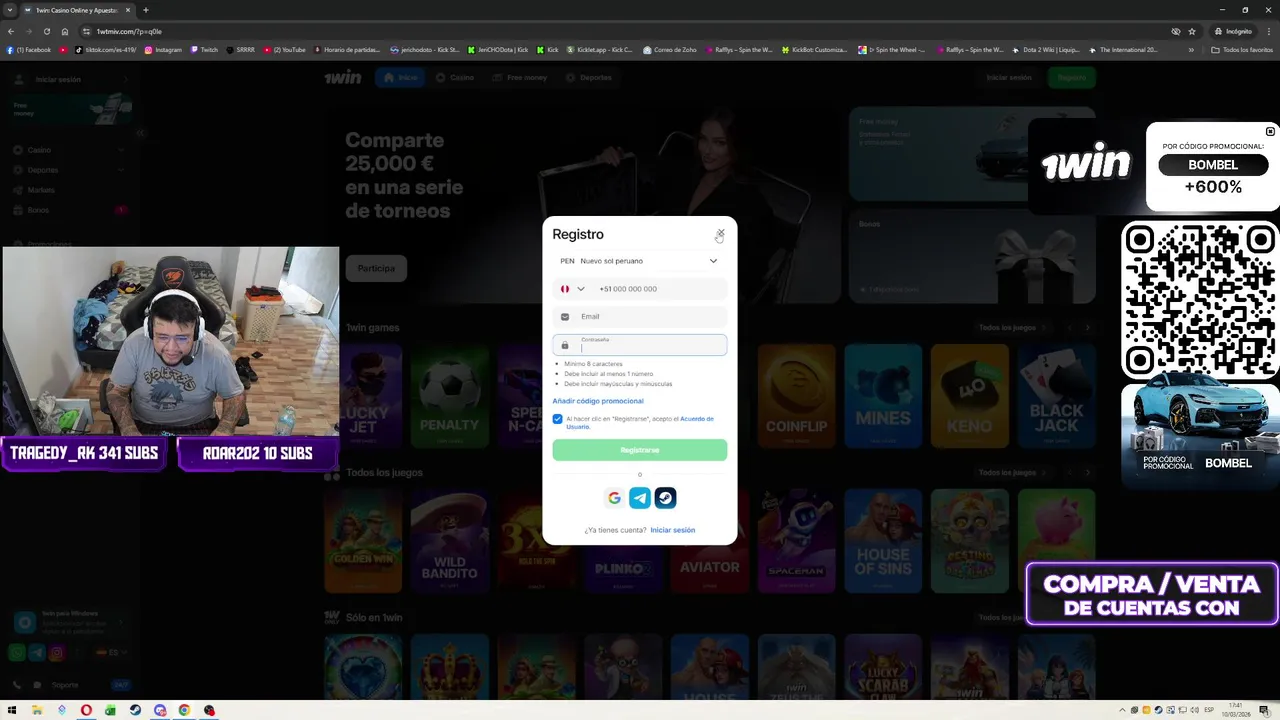1280x720 pixels.
Task: Open File Explorer from the taskbar
Action: click(x=37, y=710)
